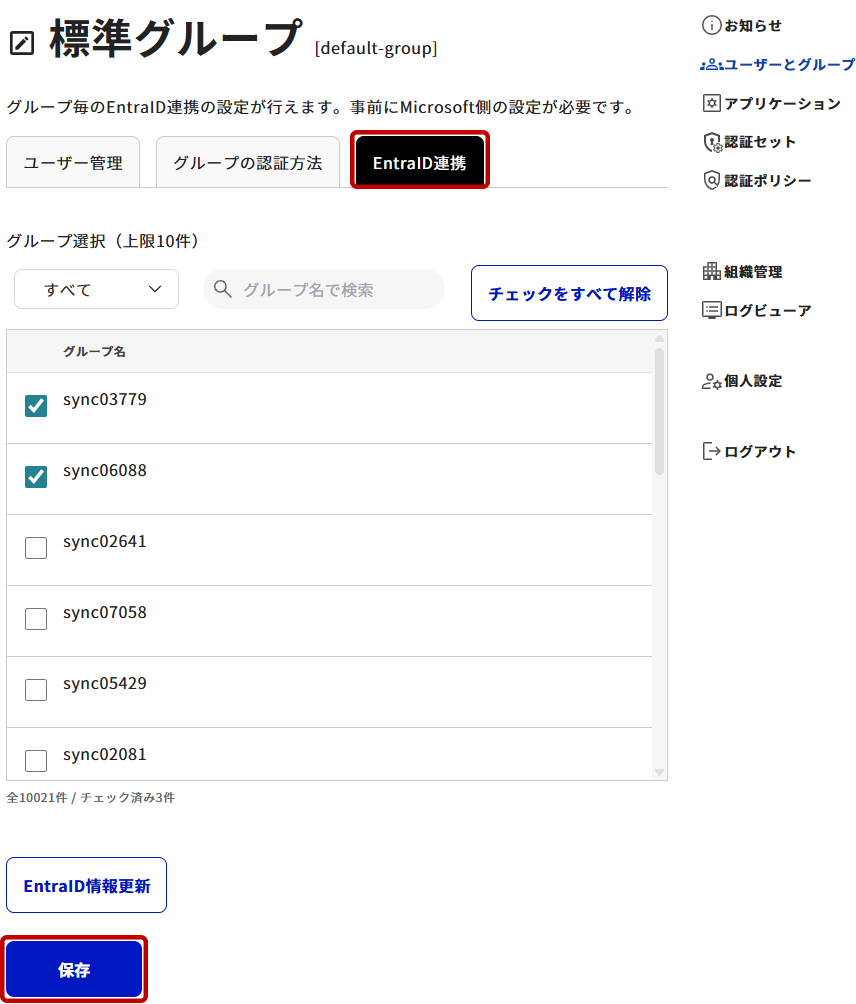
Task: Uncheck the sync06088 checkbox
Action: click(36, 477)
